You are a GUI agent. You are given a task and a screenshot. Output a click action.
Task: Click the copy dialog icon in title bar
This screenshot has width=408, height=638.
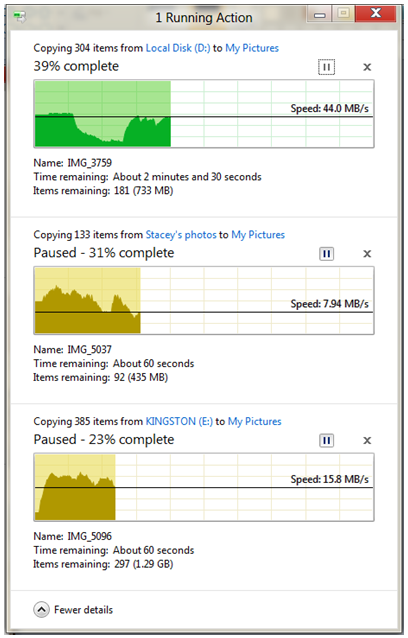(19, 17)
